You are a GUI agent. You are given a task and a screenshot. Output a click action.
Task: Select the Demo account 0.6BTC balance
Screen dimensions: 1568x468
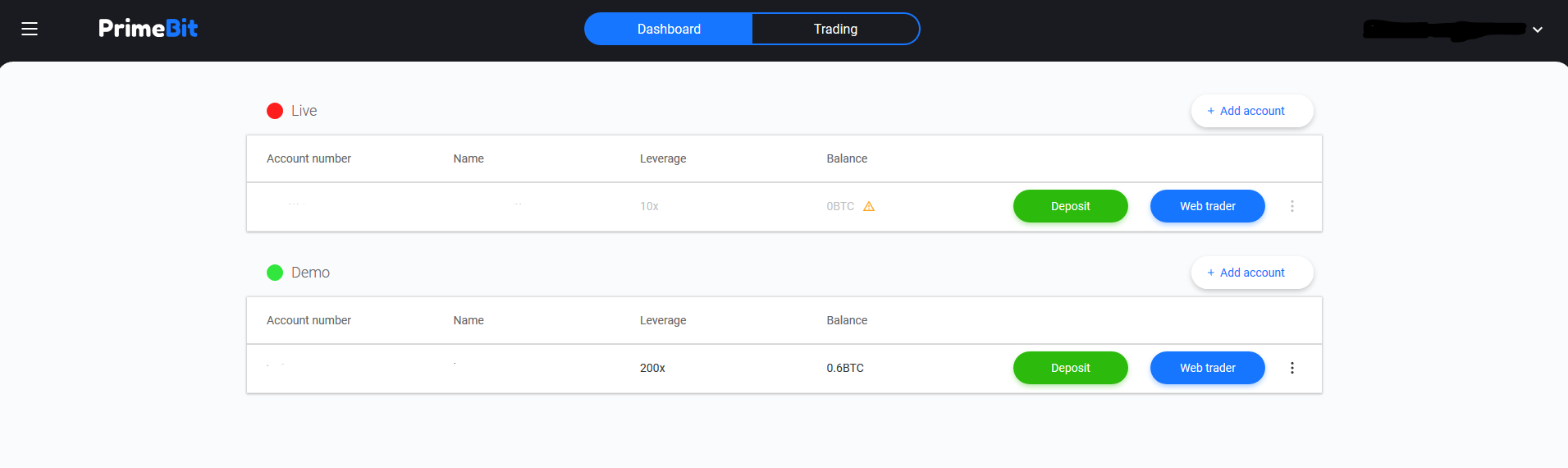coord(845,368)
